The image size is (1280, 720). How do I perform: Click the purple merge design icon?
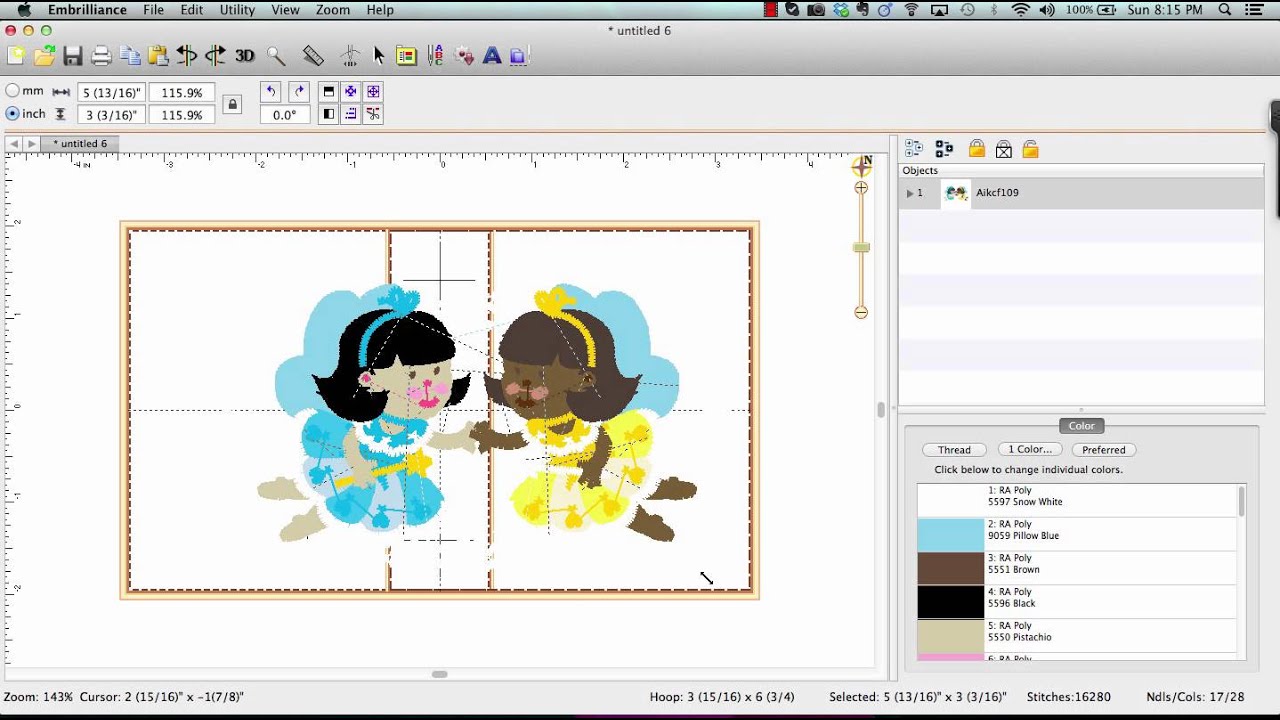tap(518, 56)
